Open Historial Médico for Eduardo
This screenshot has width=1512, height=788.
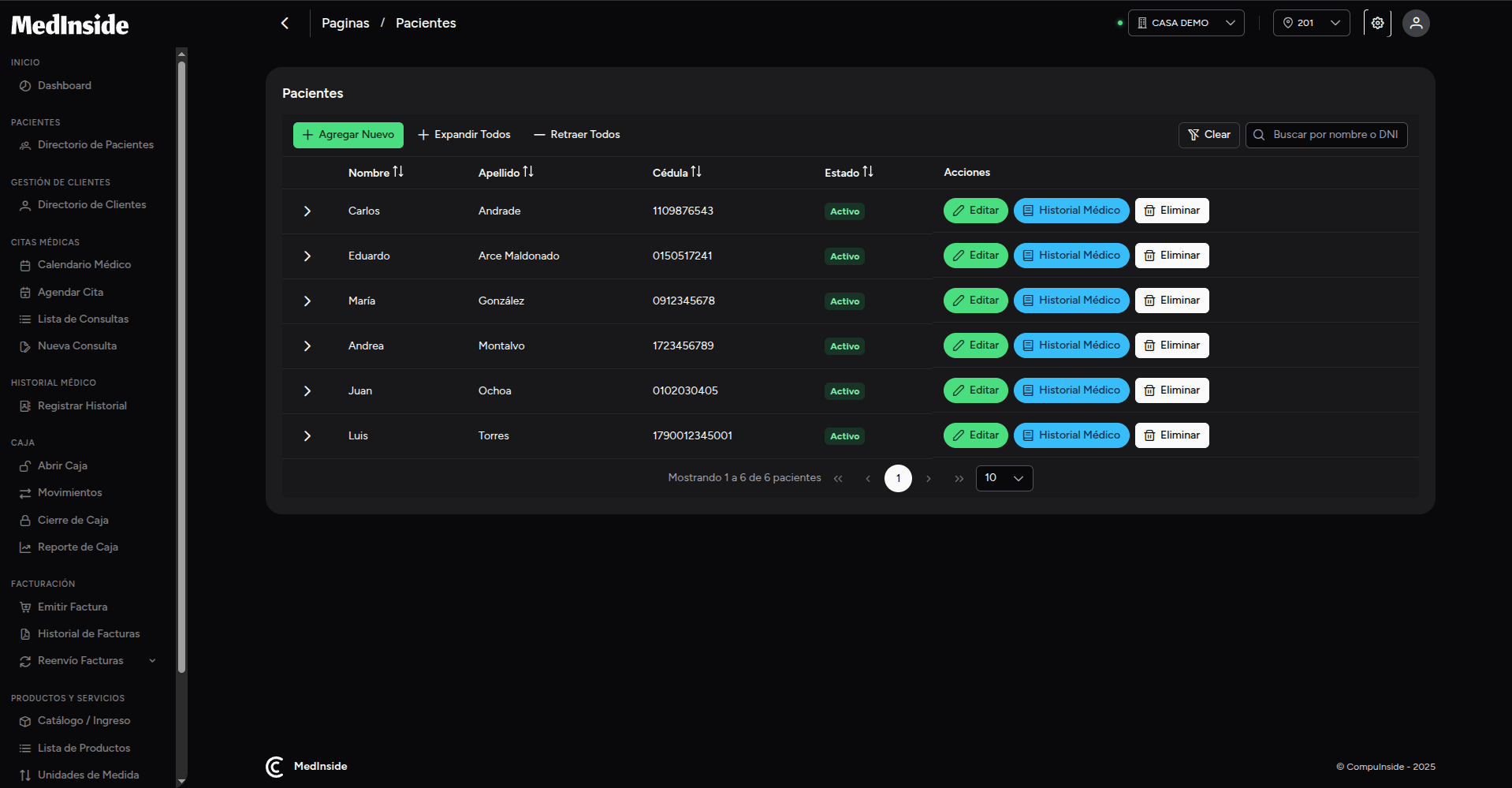[1071, 256]
